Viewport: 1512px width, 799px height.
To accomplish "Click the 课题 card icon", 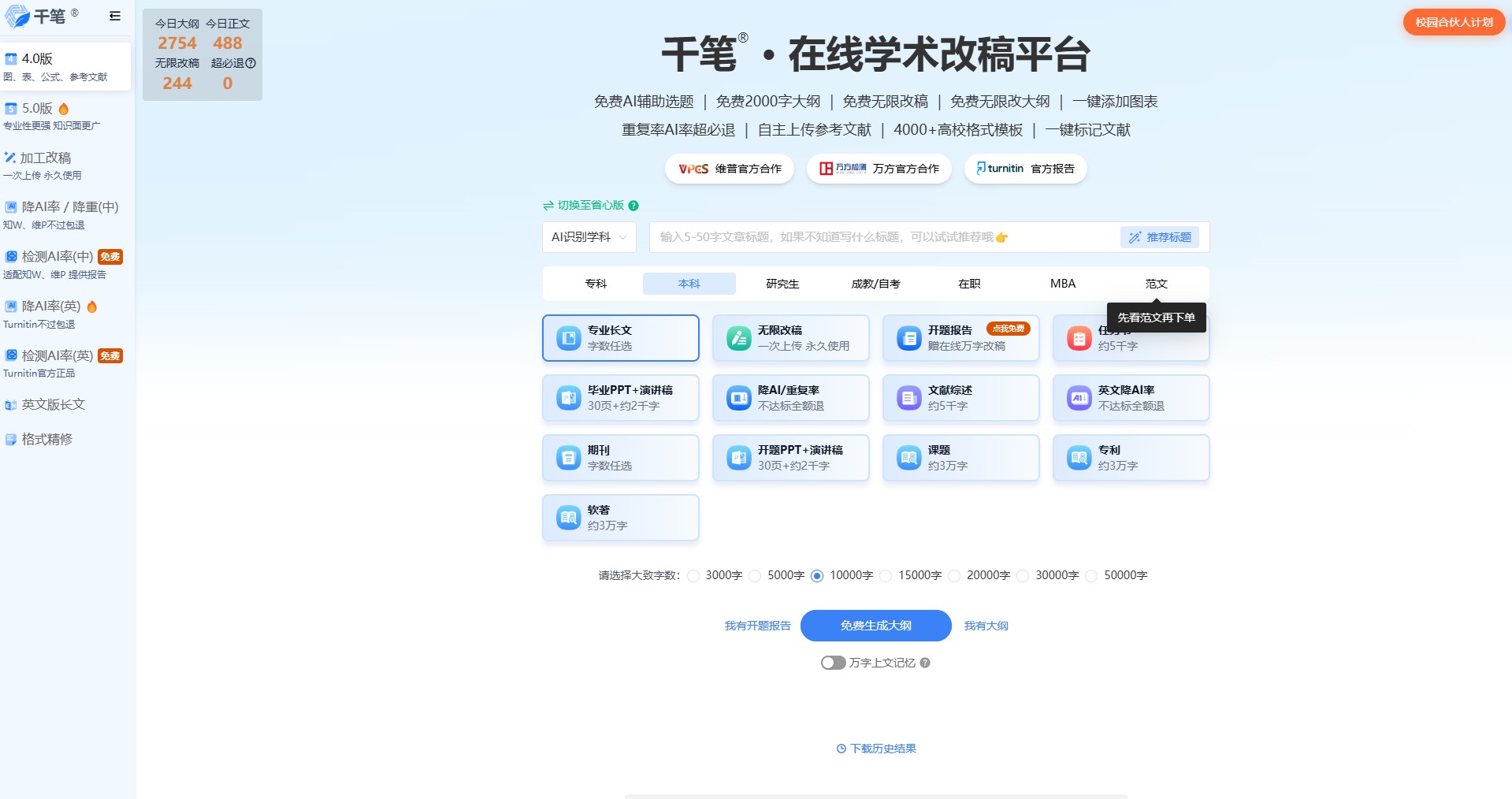I will (x=909, y=458).
